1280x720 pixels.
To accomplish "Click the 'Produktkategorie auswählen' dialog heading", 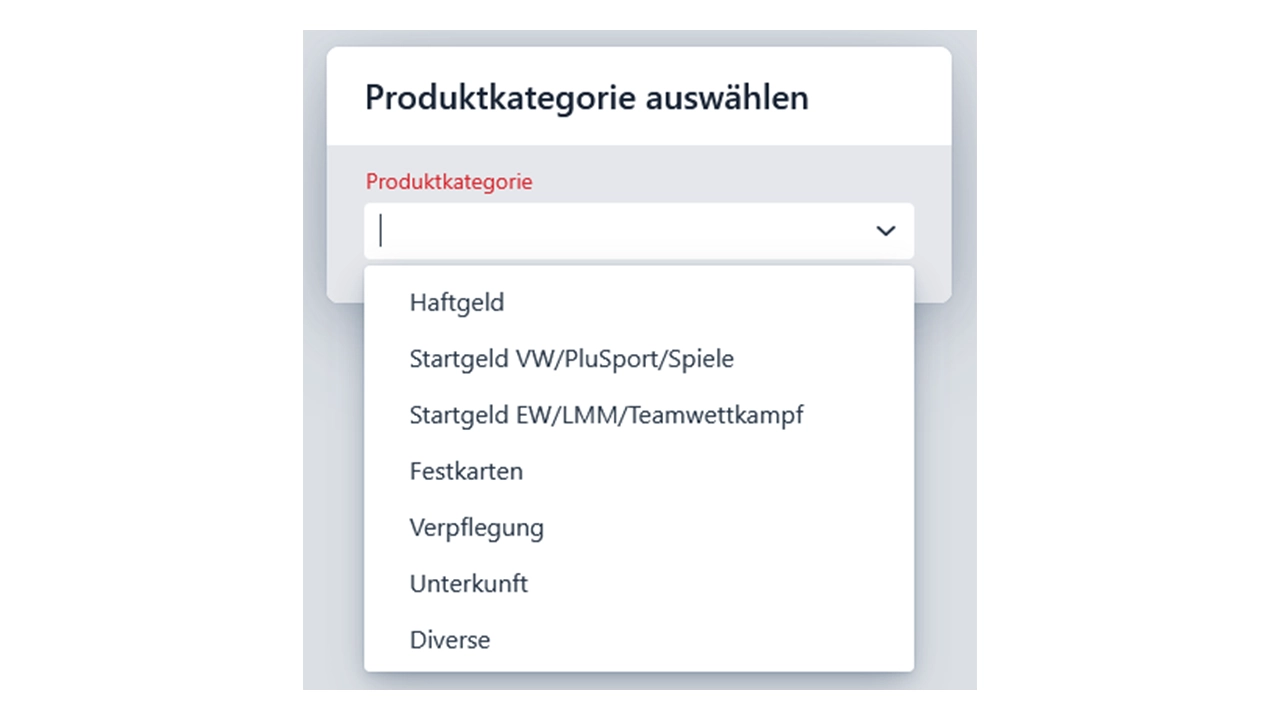I will 587,98.
